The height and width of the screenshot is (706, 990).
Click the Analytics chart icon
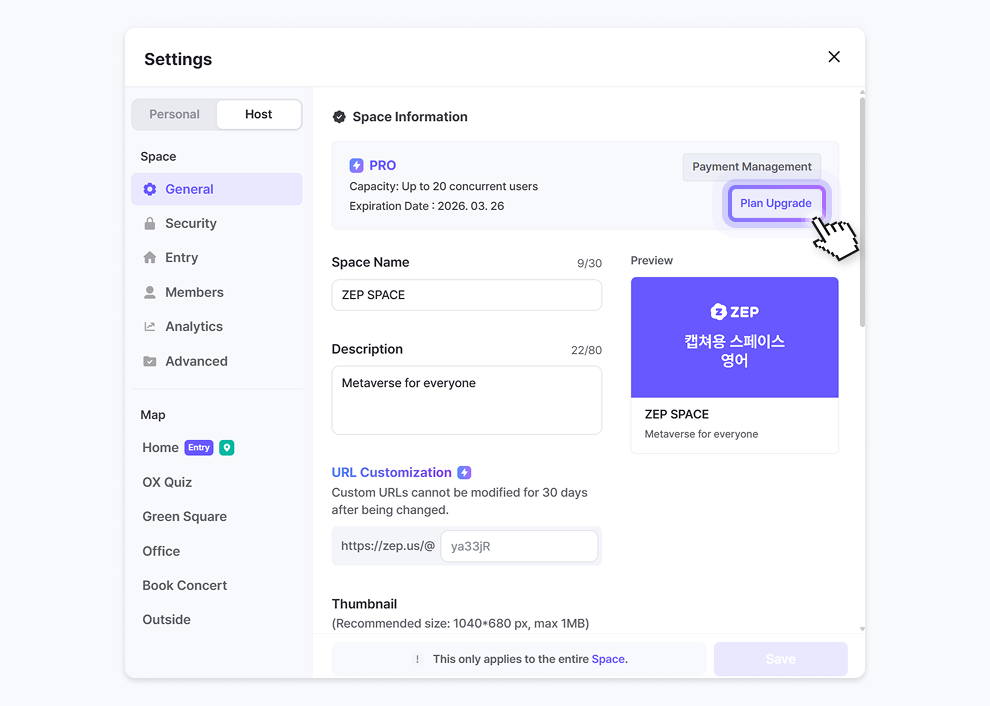[150, 326]
